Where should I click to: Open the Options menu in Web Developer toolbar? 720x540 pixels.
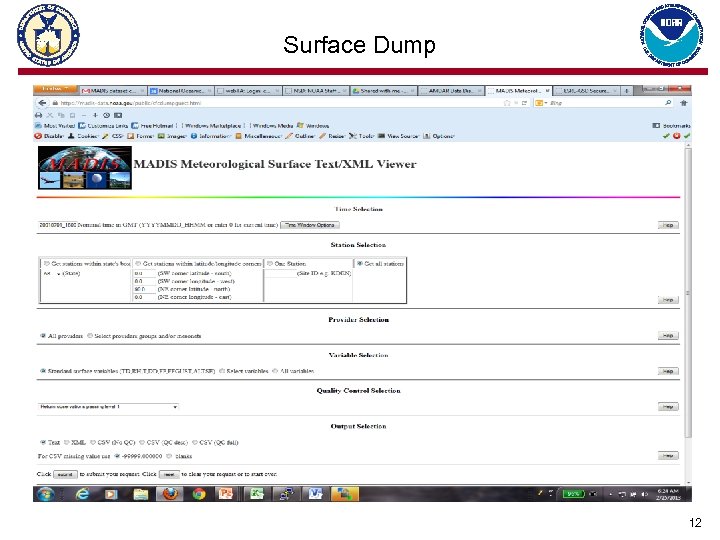click(439, 136)
